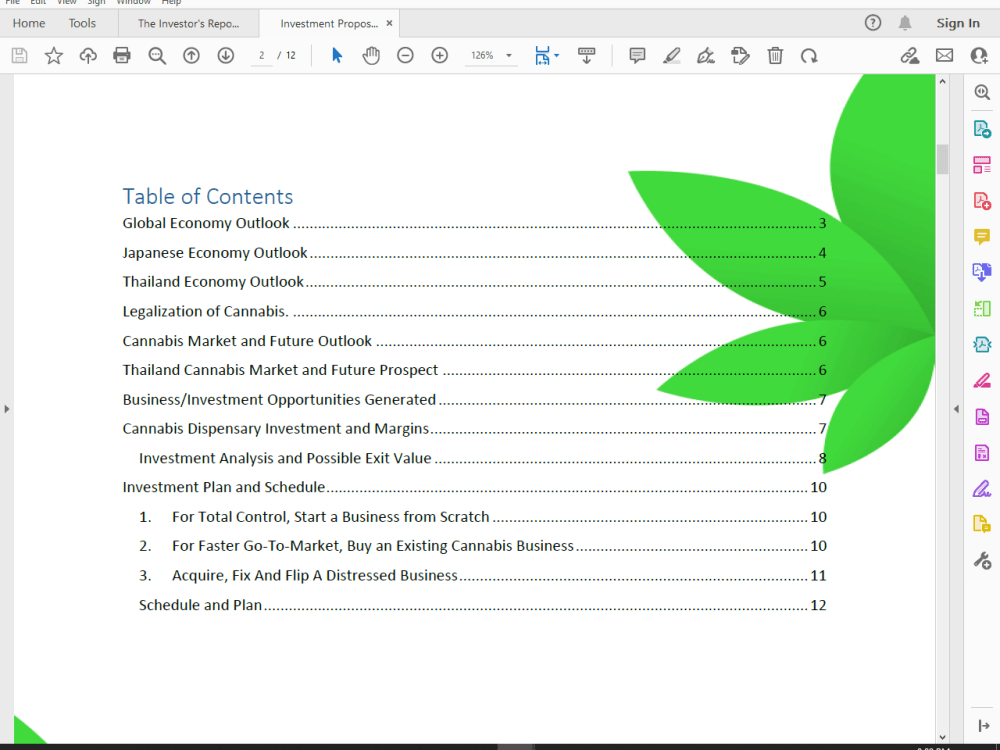
Task: Toggle the Select (arrow) tool
Action: coord(337,55)
